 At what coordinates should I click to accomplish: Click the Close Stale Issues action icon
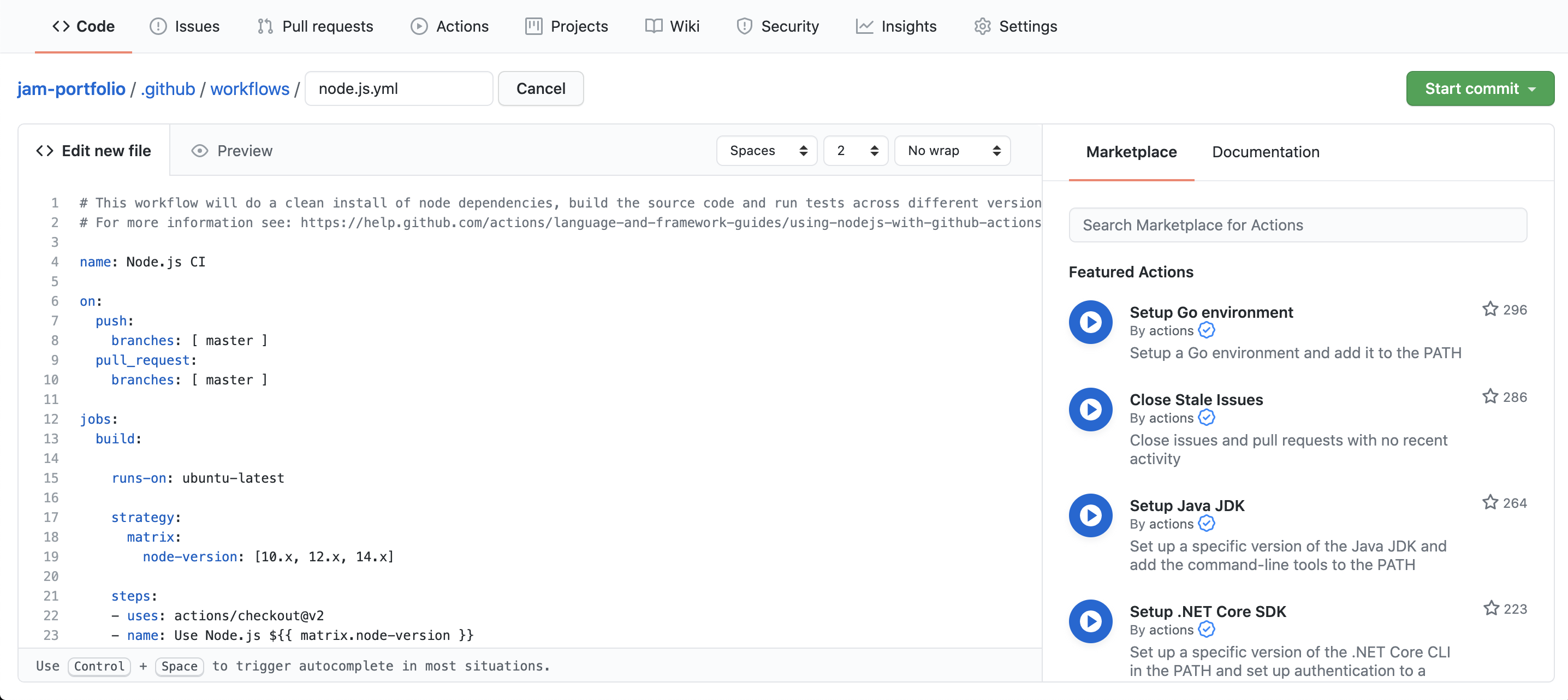(x=1090, y=410)
